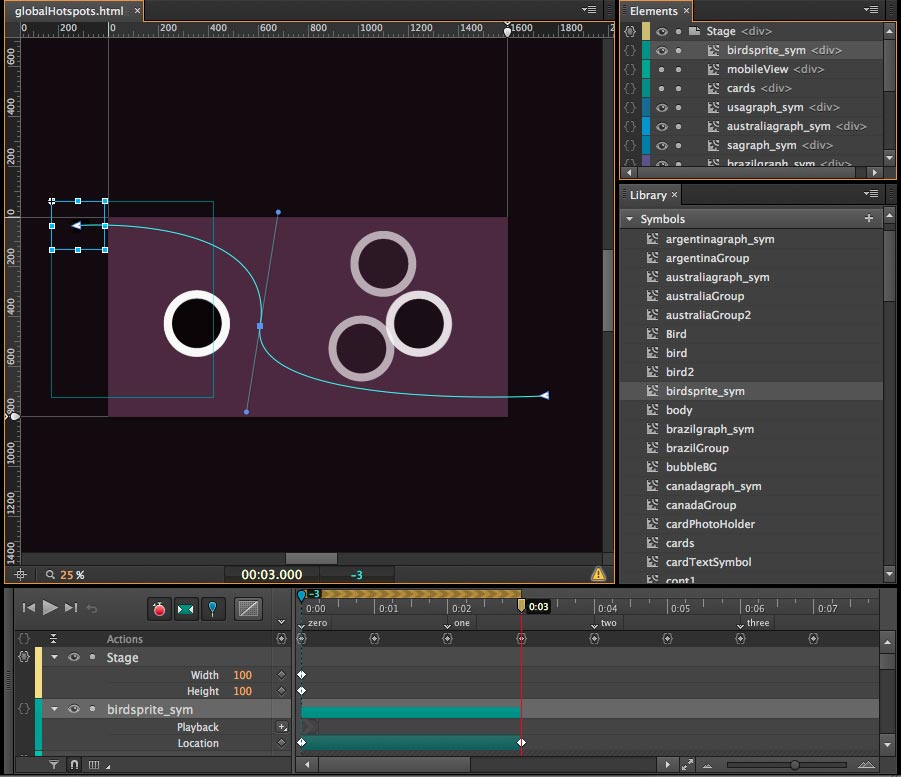Open timeline options dropdown chevron
Image resolution: width=901 pixels, height=777 pixels.
click(x=282, y=622)
